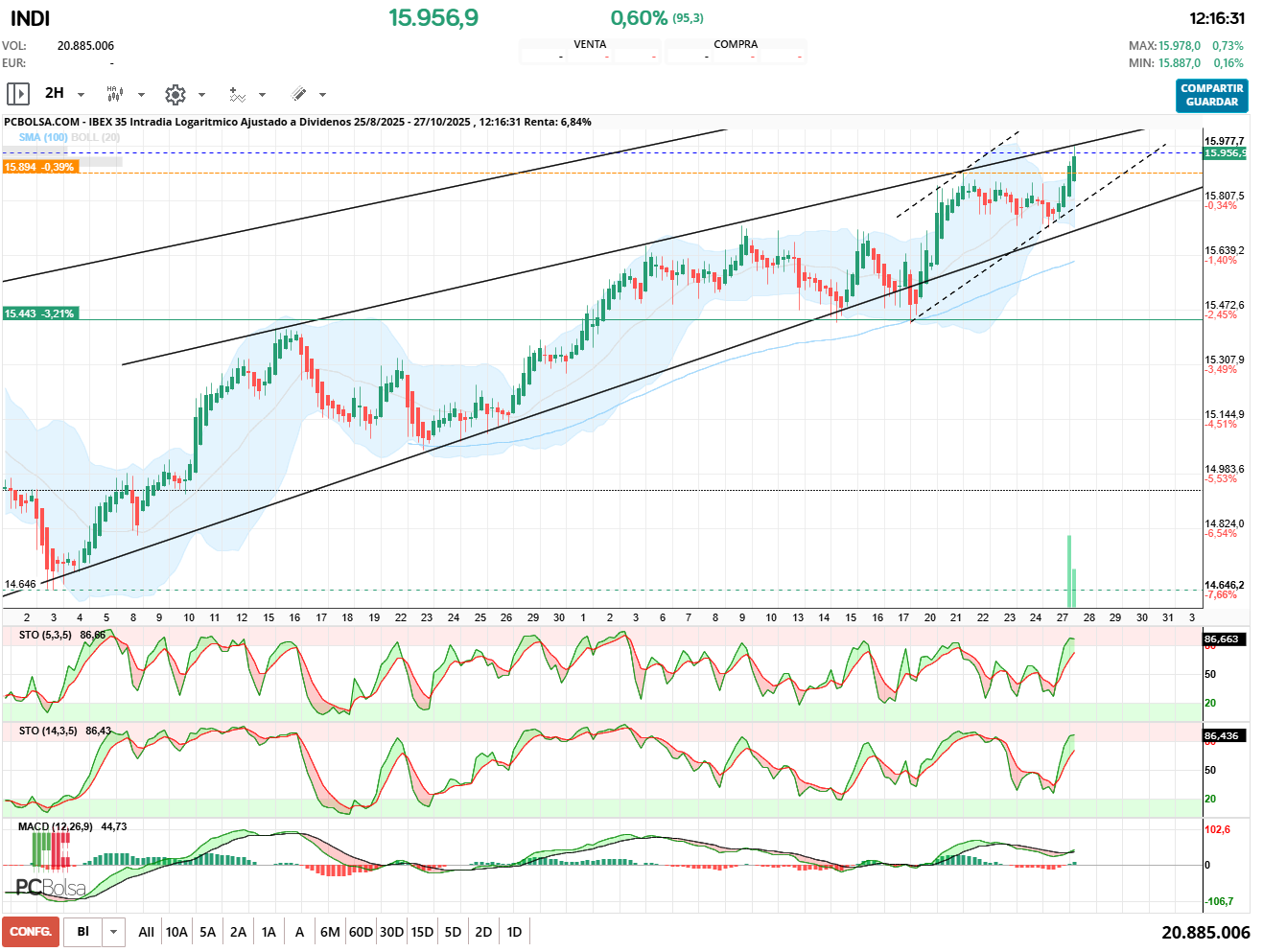Click the MACD (12,26,9) indicator label

[x=55, y=826]
